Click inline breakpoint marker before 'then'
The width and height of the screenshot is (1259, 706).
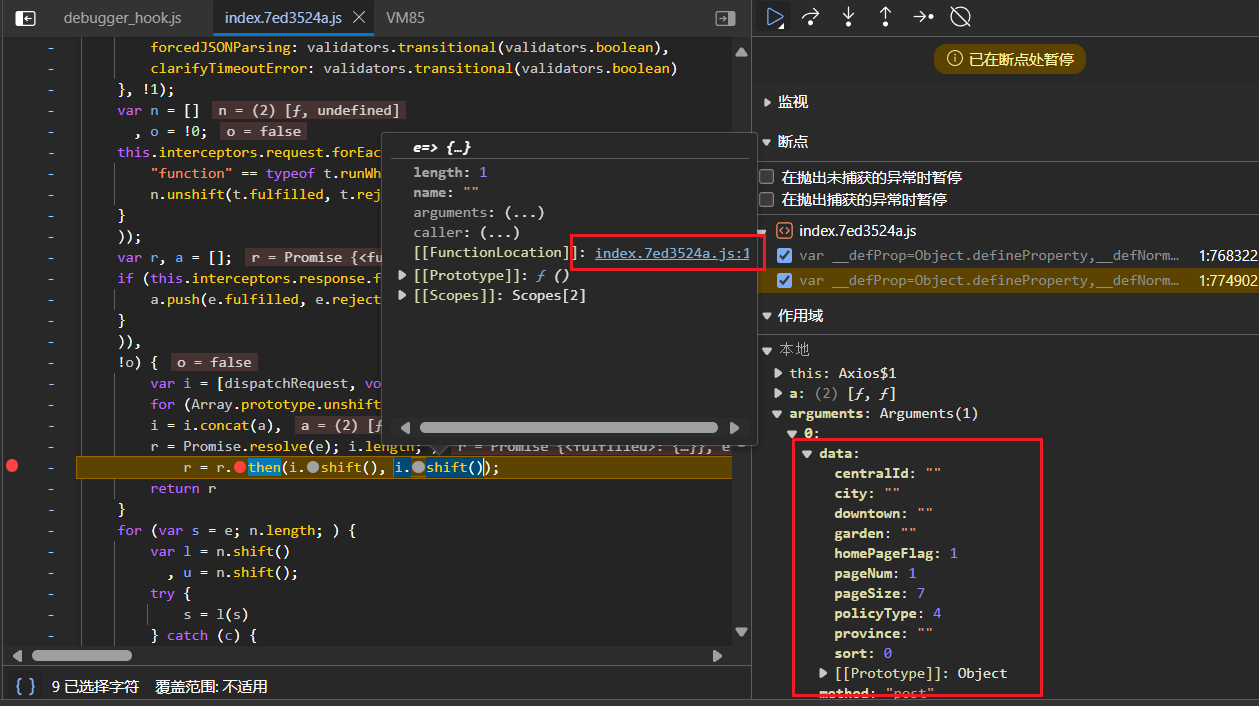pos(240,468)
